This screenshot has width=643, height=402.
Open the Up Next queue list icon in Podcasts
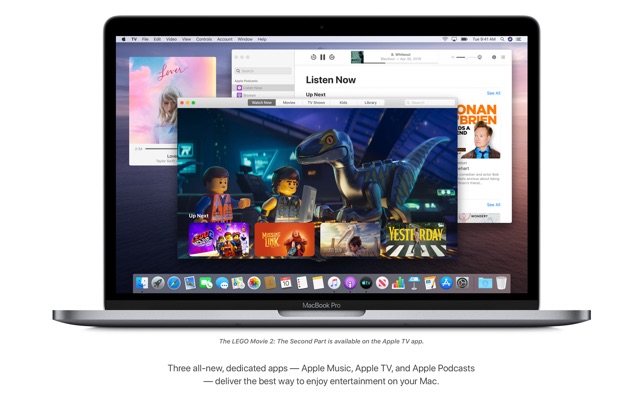tap(503, 57)
